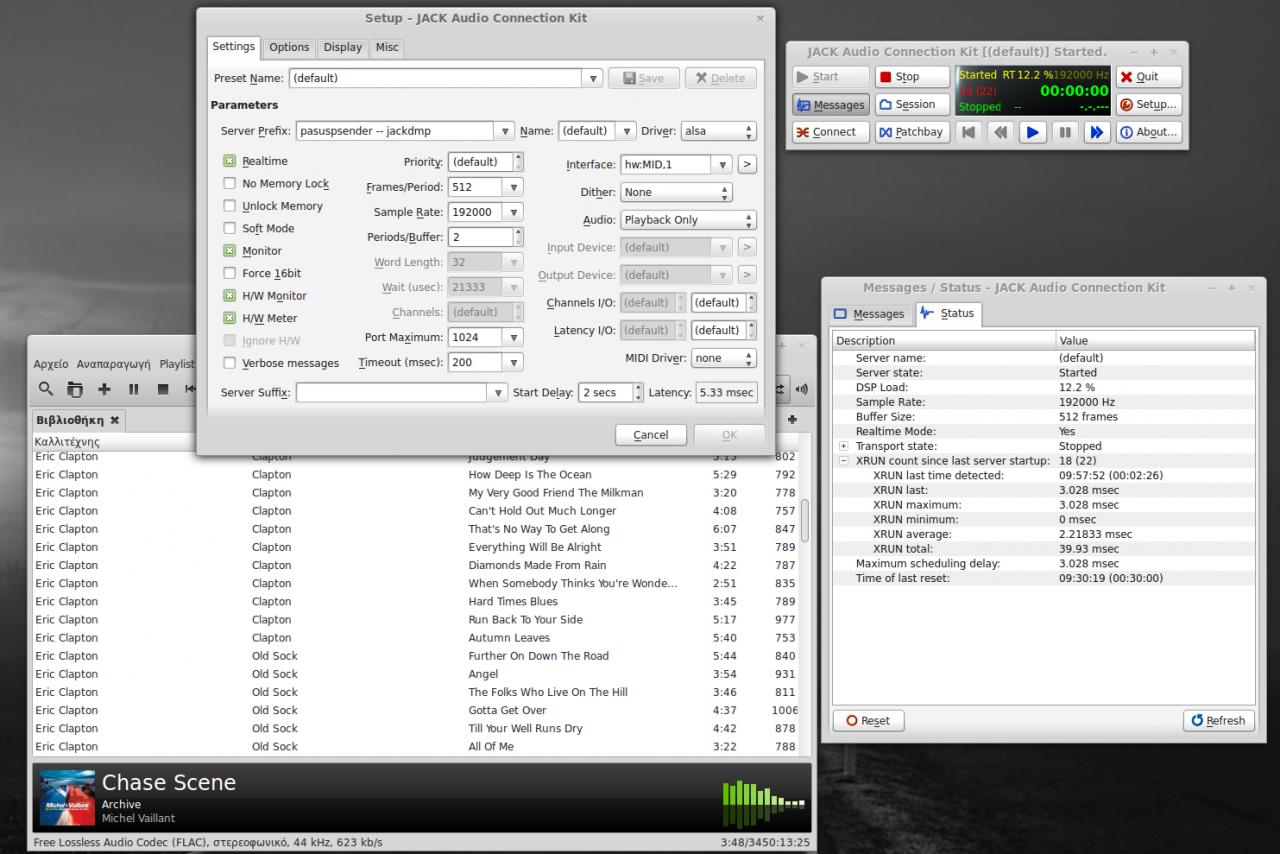Viewport: 1280px width, 854px height.
Task: Open the Connect connections window
Action: (x=829, y=132)
